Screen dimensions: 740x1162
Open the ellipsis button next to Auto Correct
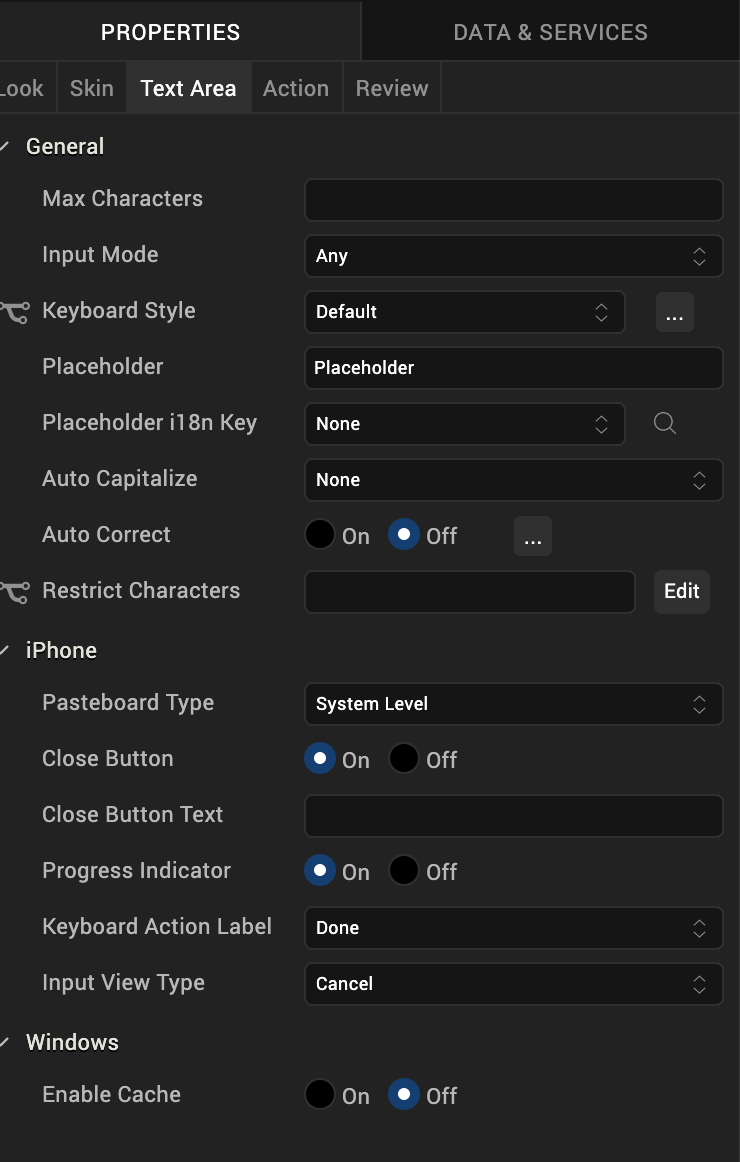(532, 536)
